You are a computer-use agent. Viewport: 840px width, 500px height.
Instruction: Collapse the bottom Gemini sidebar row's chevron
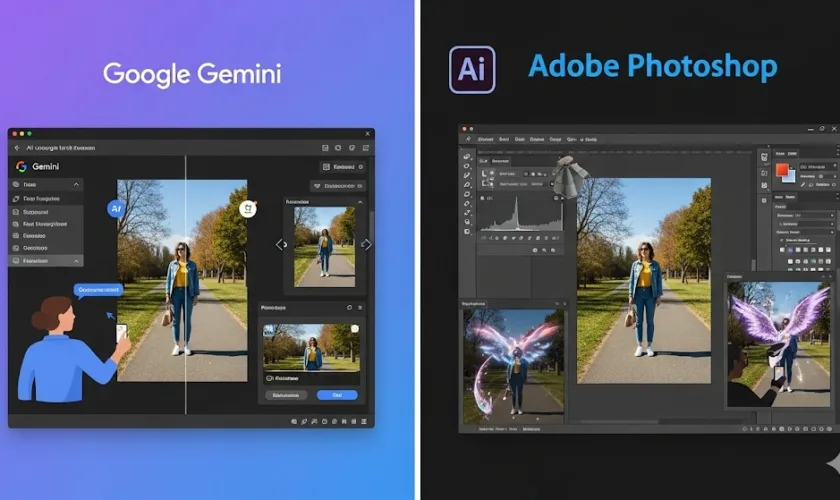coord(76,261)
